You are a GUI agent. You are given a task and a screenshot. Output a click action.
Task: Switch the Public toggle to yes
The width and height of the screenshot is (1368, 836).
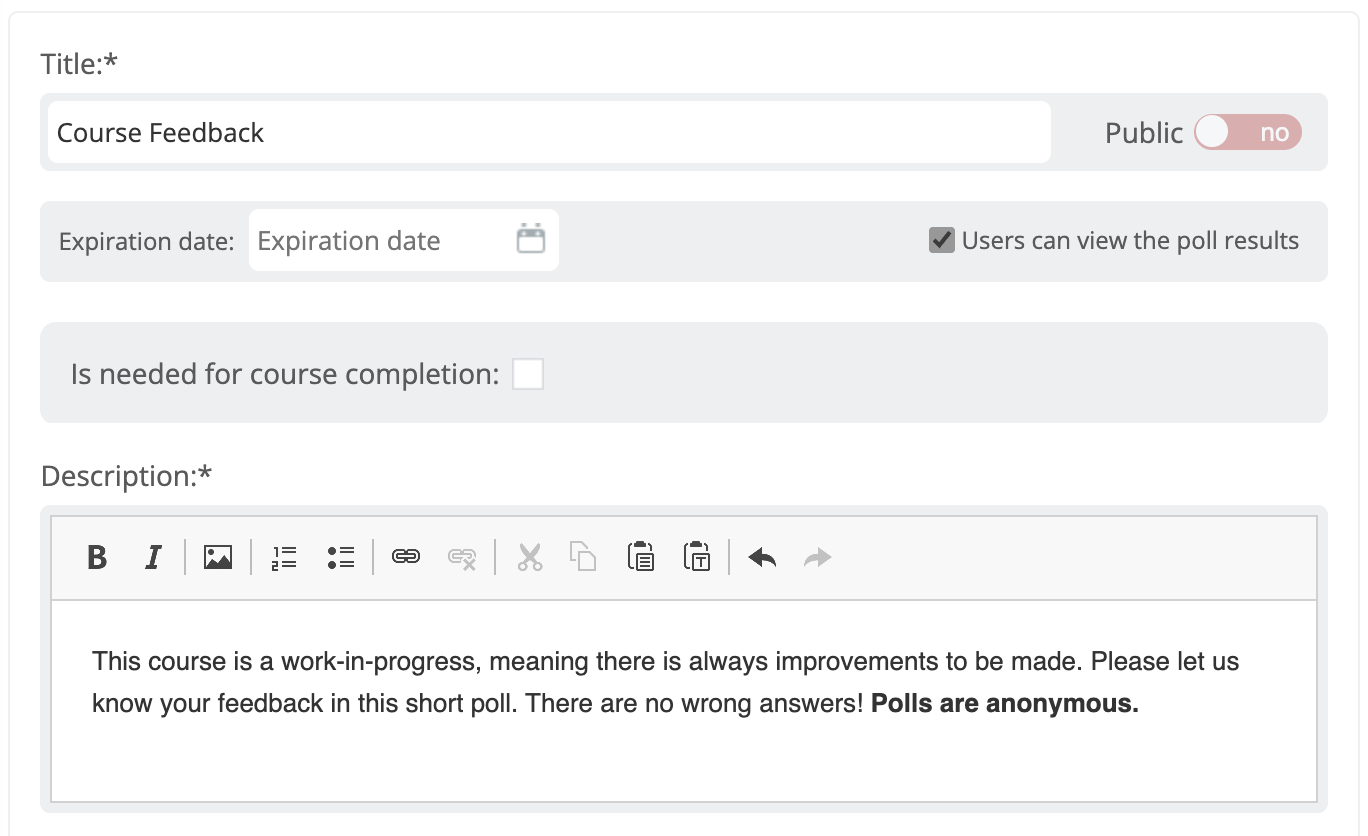(x=1247, y=132)
